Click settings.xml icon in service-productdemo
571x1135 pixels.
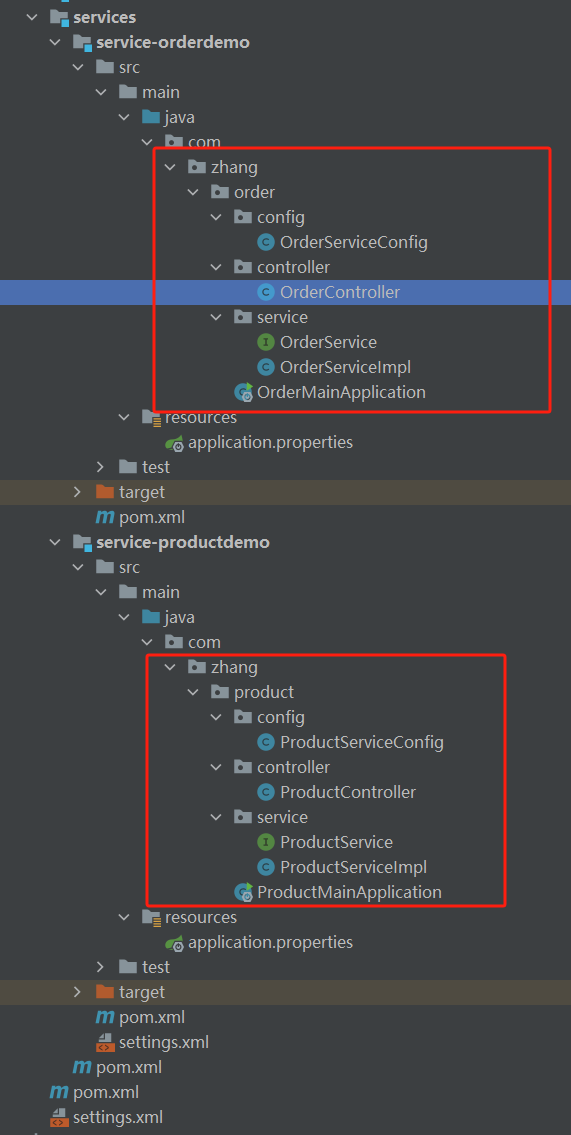105,1042
